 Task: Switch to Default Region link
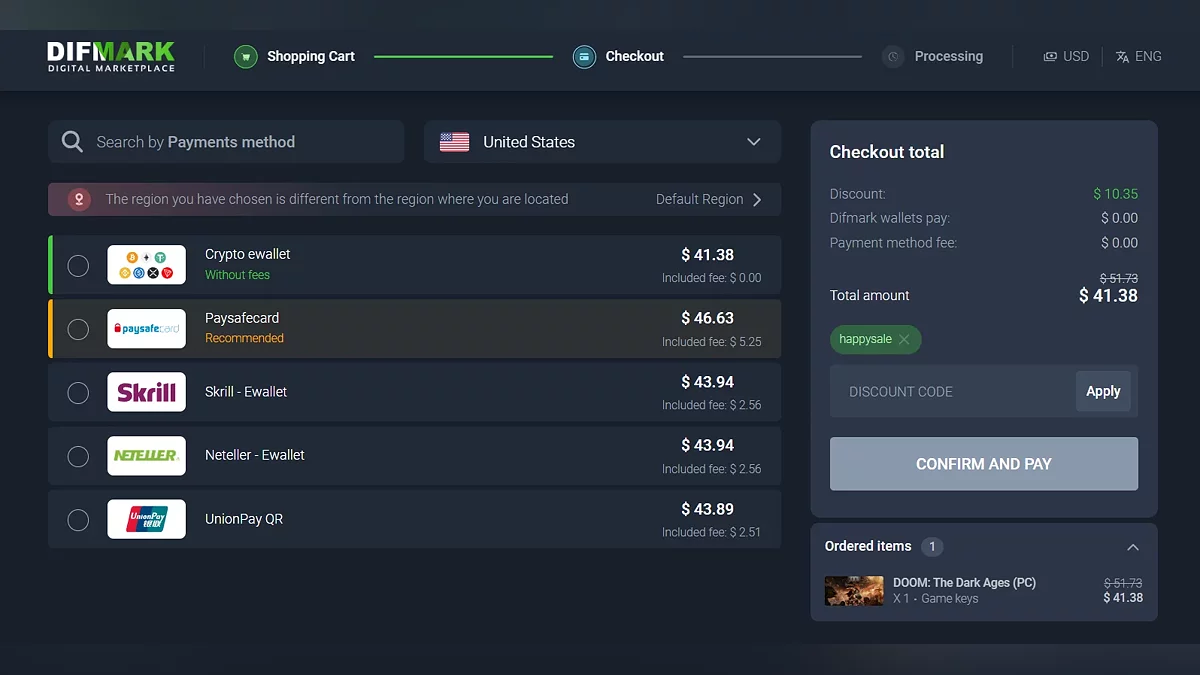click(x=708, y=199)
